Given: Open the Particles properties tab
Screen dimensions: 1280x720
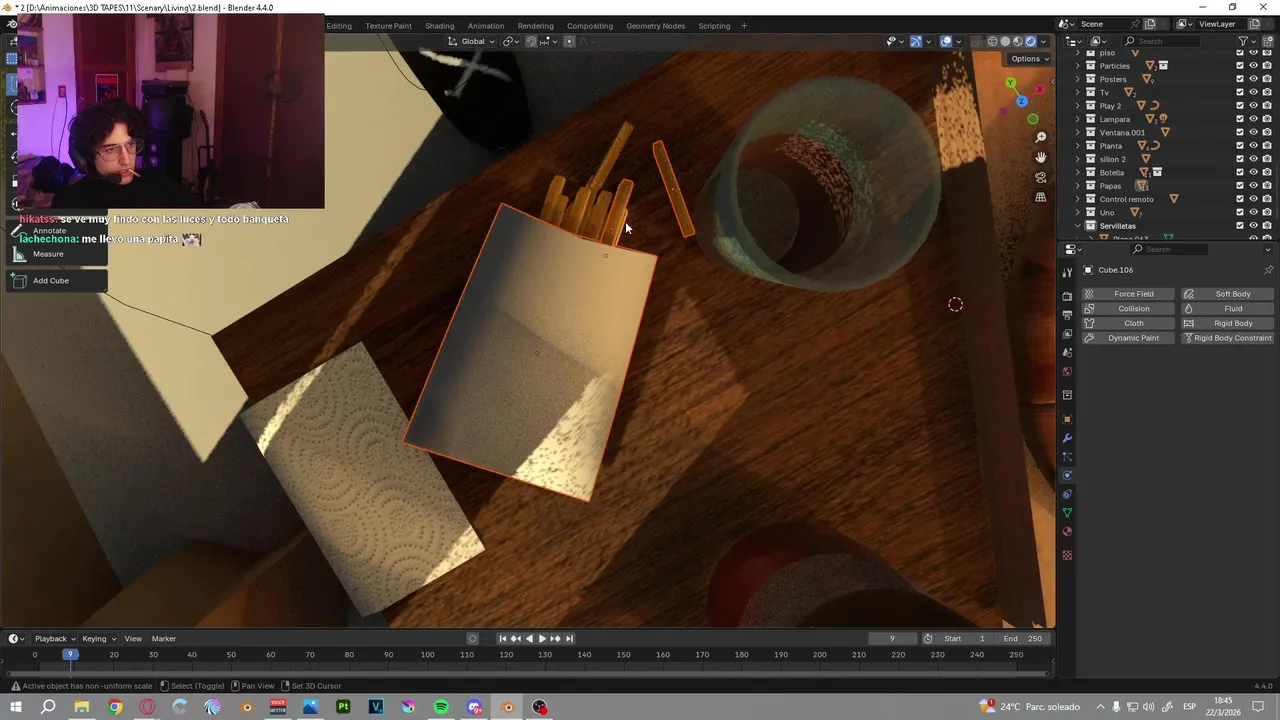Looking at the screenshot, I should [1067, 457].
